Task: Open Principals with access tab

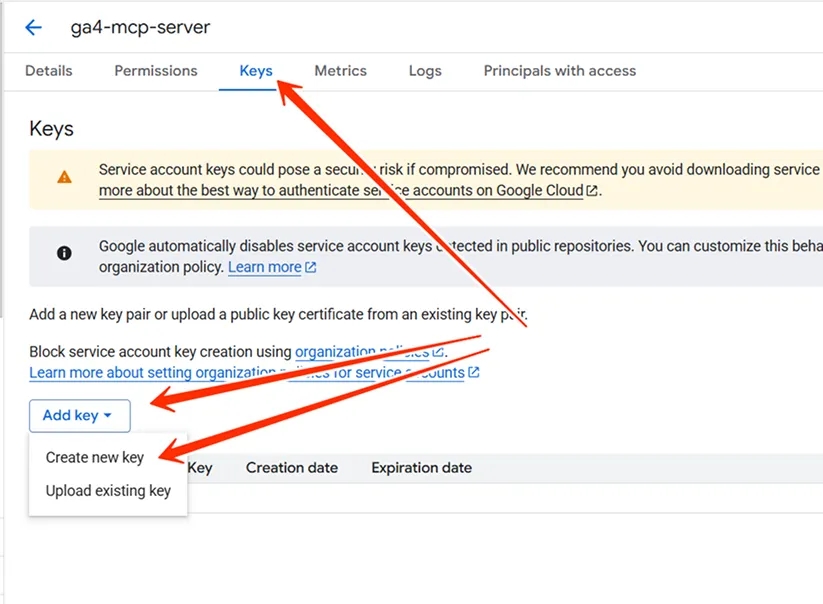Action: pos(560,71)
